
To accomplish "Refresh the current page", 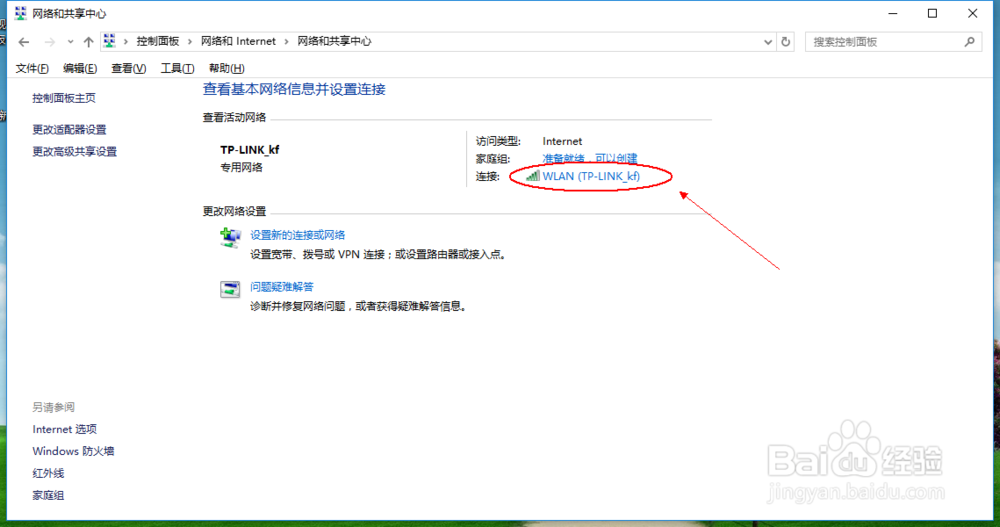I will (786, 42).
